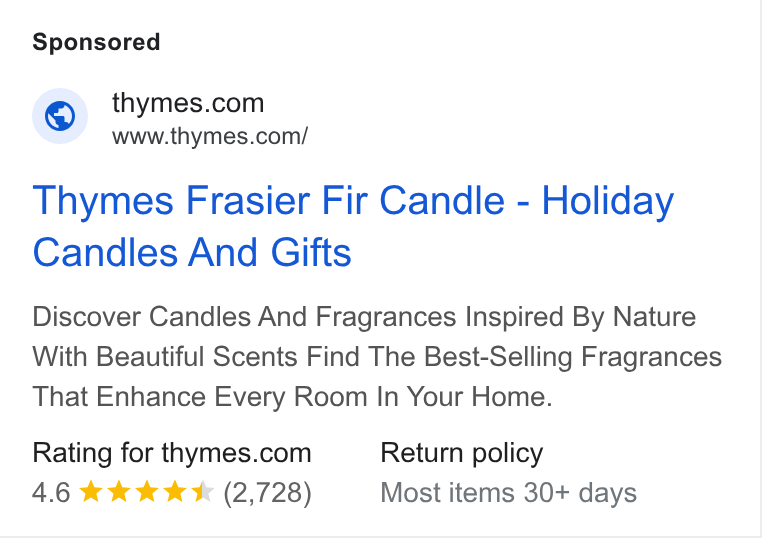Click the Sponsored label
This screenshot has width=762, height=538.
(x=96, y=42)
